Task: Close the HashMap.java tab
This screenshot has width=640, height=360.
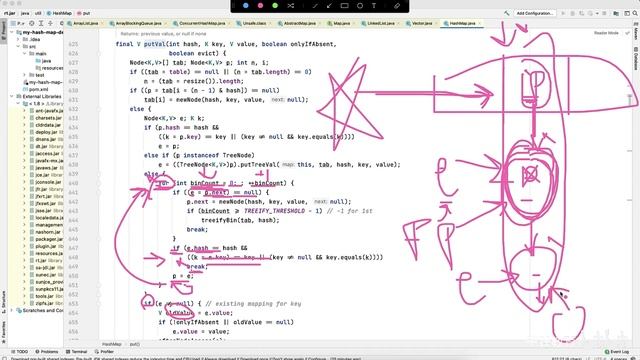Action: tap(480, 23)
